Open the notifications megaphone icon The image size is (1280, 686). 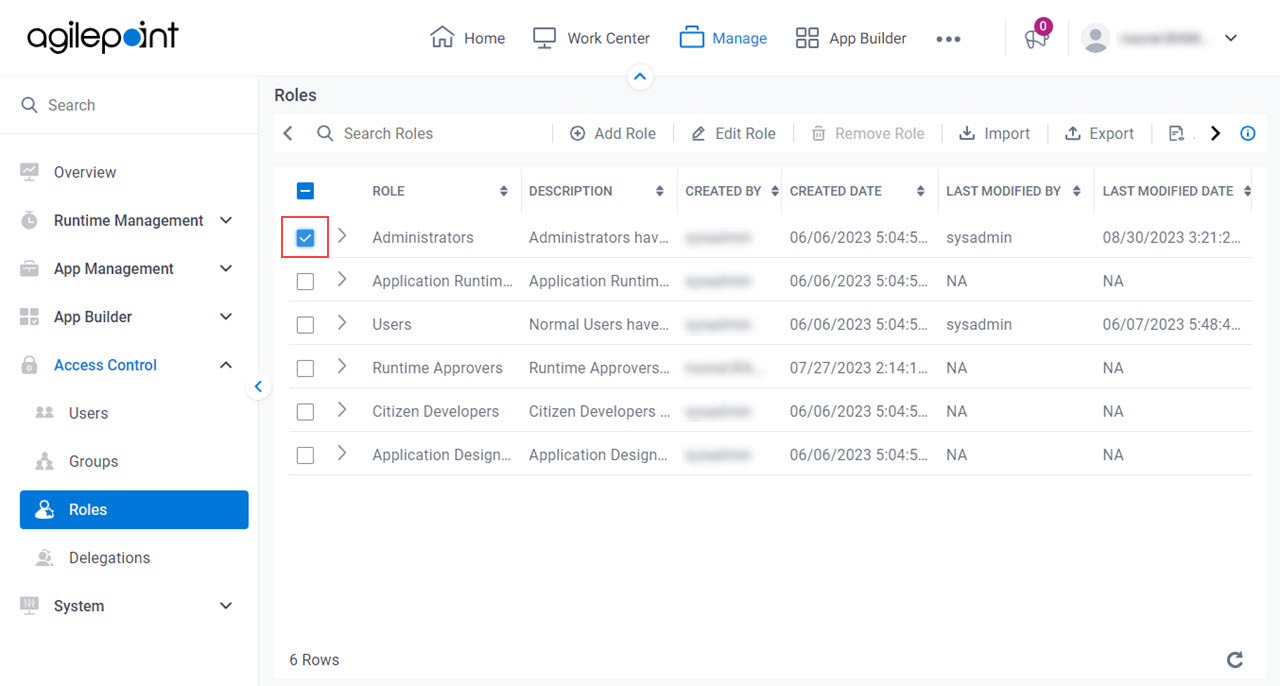[1036, 38]
